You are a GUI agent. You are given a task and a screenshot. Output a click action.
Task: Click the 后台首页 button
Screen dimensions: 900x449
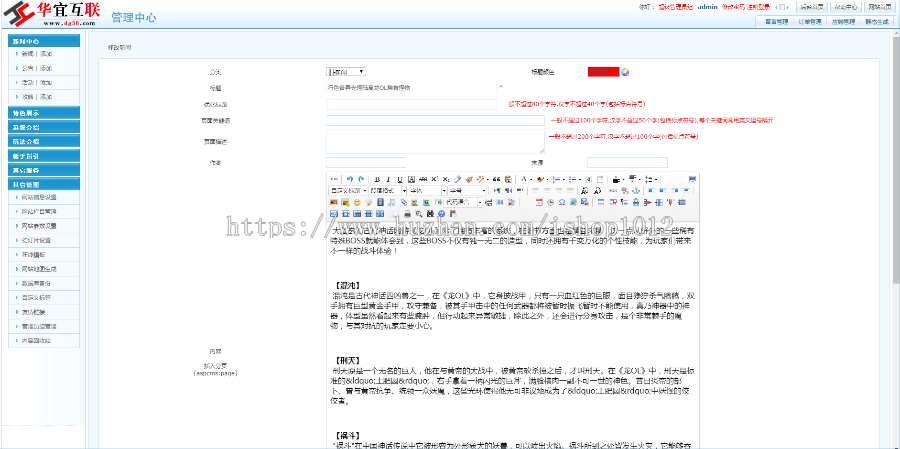pos(813,7)
